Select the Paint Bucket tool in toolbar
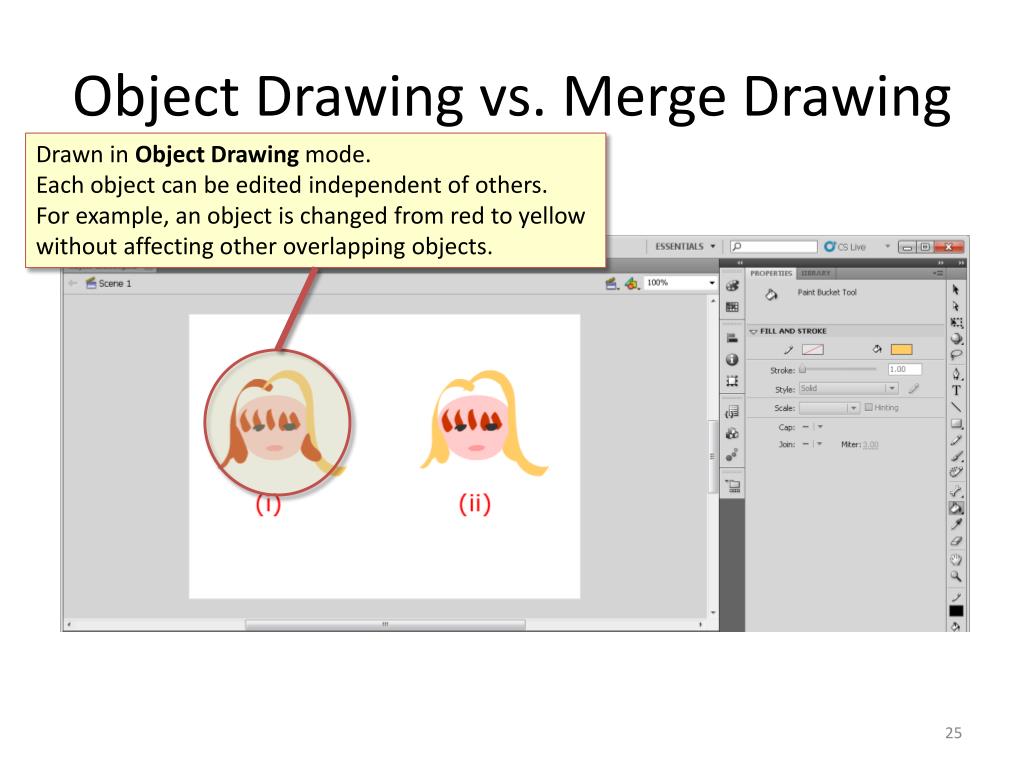This screenshot has height=768, width=1024. pos(956,507)
